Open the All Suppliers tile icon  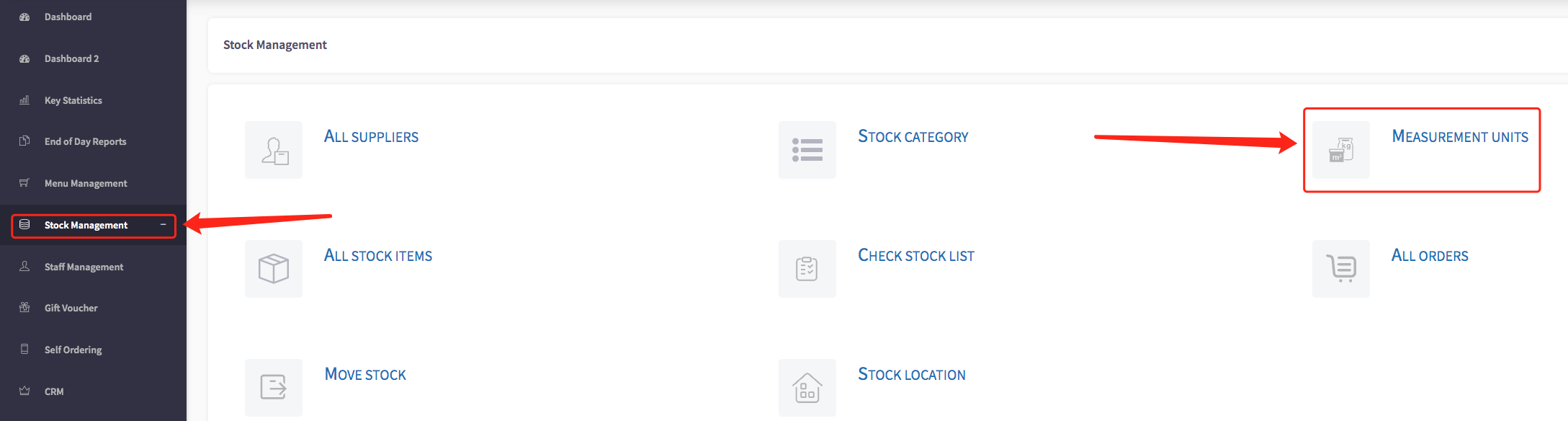(274, 150)
